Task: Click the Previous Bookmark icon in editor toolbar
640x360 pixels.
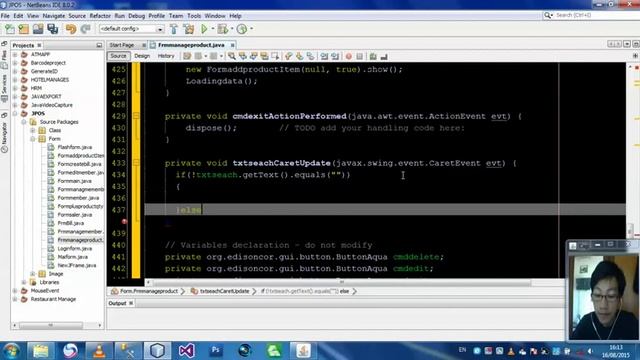Action: [289, 56]
